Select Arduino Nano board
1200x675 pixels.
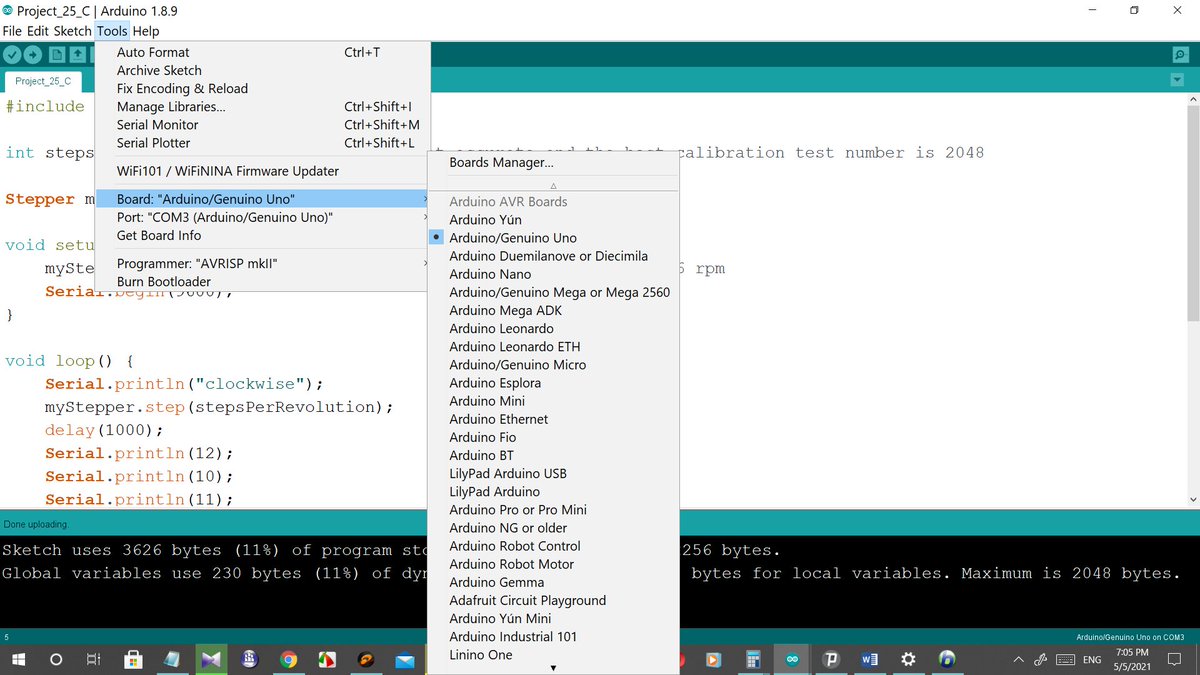(x=553, y=274)
